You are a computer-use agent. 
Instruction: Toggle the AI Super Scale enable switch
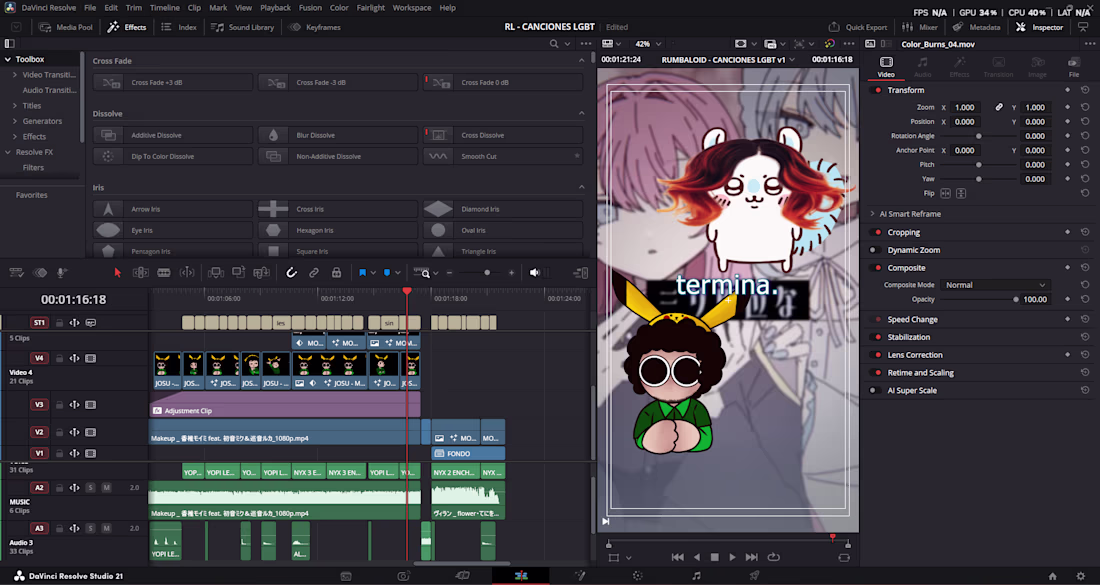pyautogui.click(x=876, y=391)
